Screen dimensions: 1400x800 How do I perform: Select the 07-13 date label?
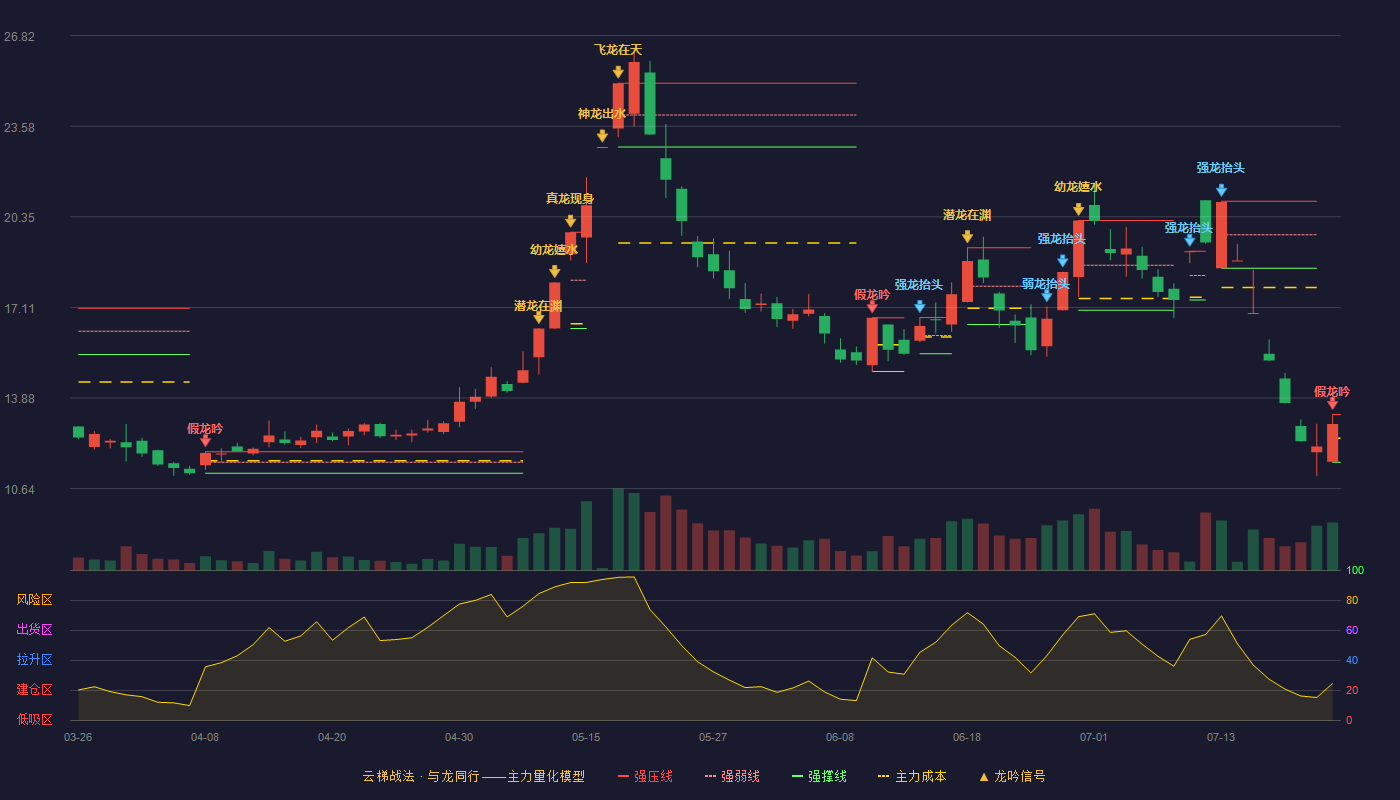(1221, 737)
